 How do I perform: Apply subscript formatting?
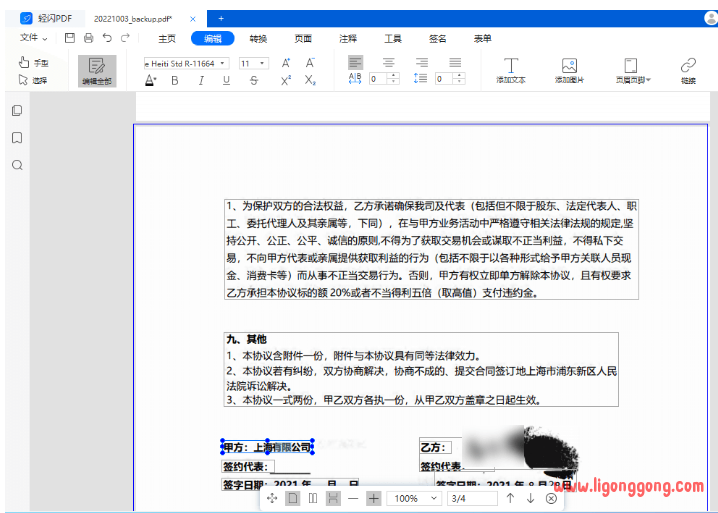click(310, 81)
